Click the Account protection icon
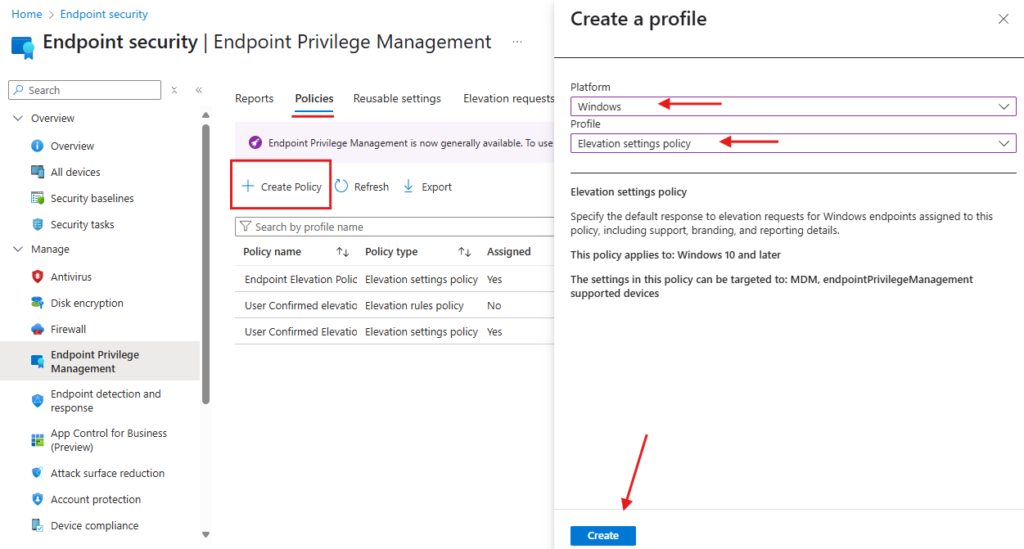The width and height of the screenshot is (1024, 549). (x=37, y=499)
